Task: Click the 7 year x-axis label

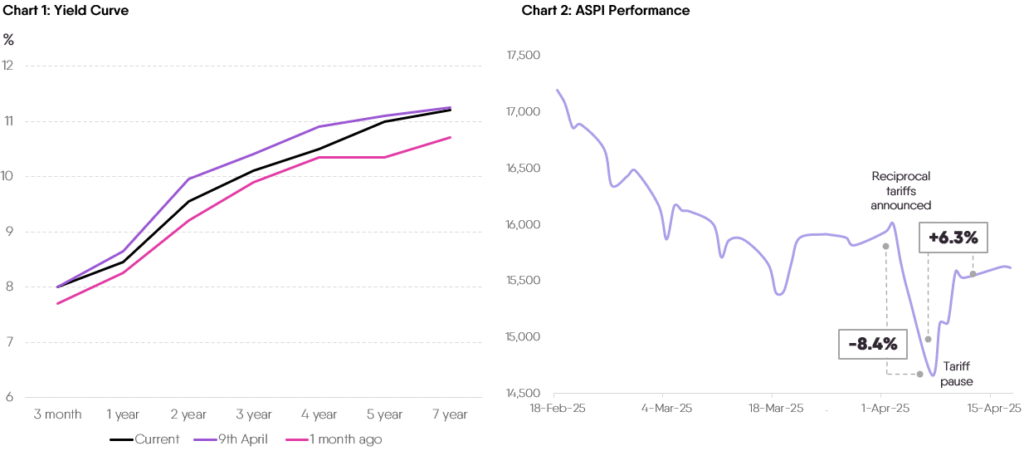Action: (x=450, y=413)
